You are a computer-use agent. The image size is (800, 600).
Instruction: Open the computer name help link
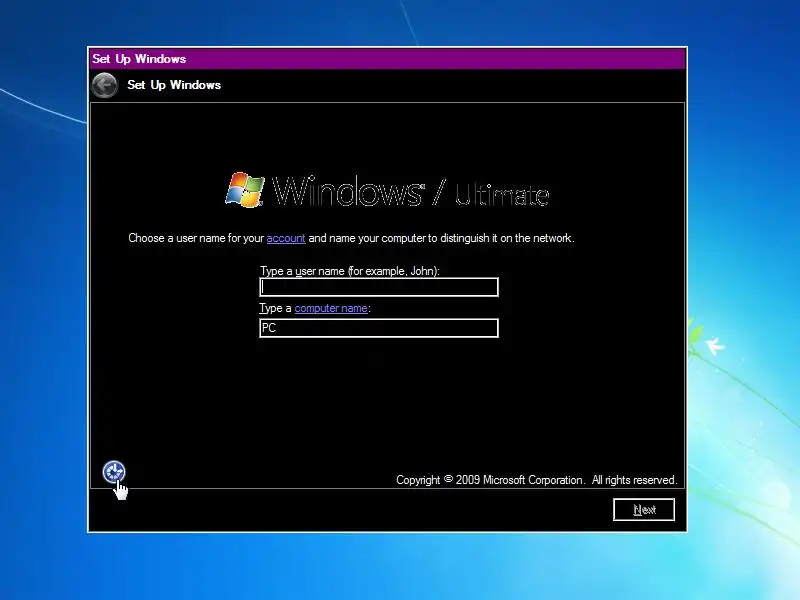click(331, 308)
